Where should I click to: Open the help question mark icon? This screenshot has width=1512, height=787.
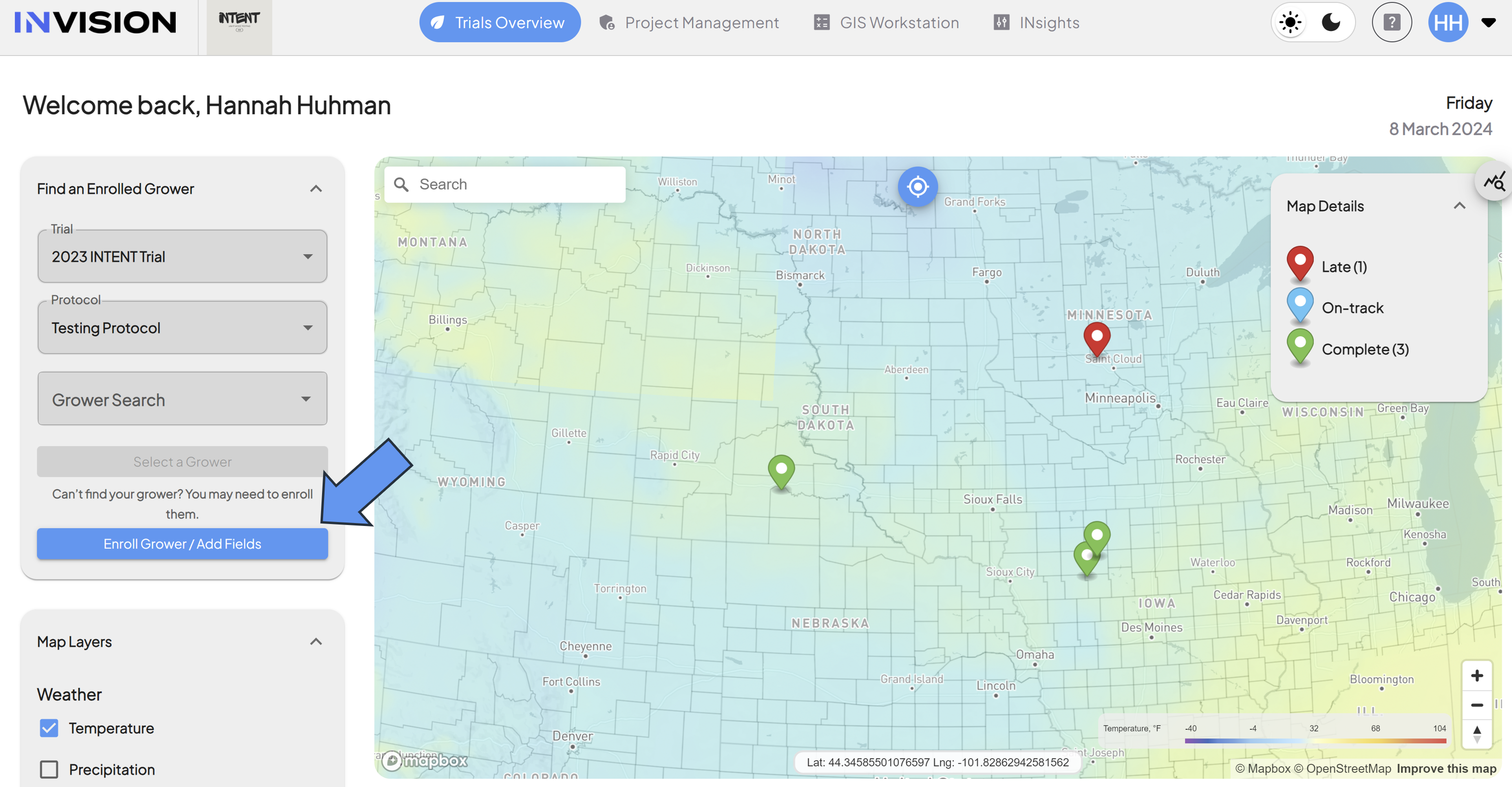[x=1392, y=23]
